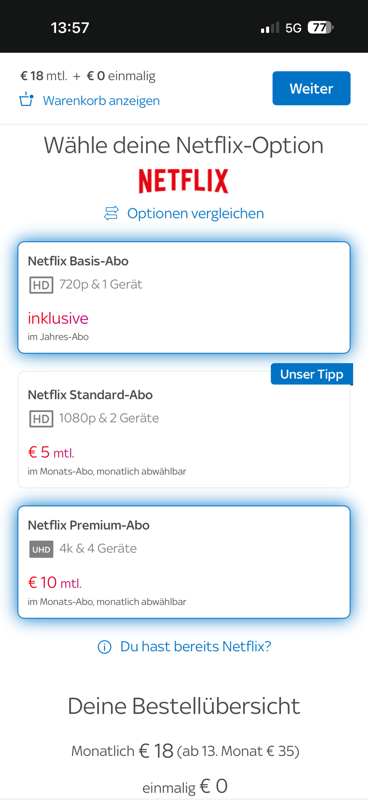The height and width of the screenshot is (800, 368).
Task: Choose the Netflix Premium-Abo option
Action: [184, 562]
